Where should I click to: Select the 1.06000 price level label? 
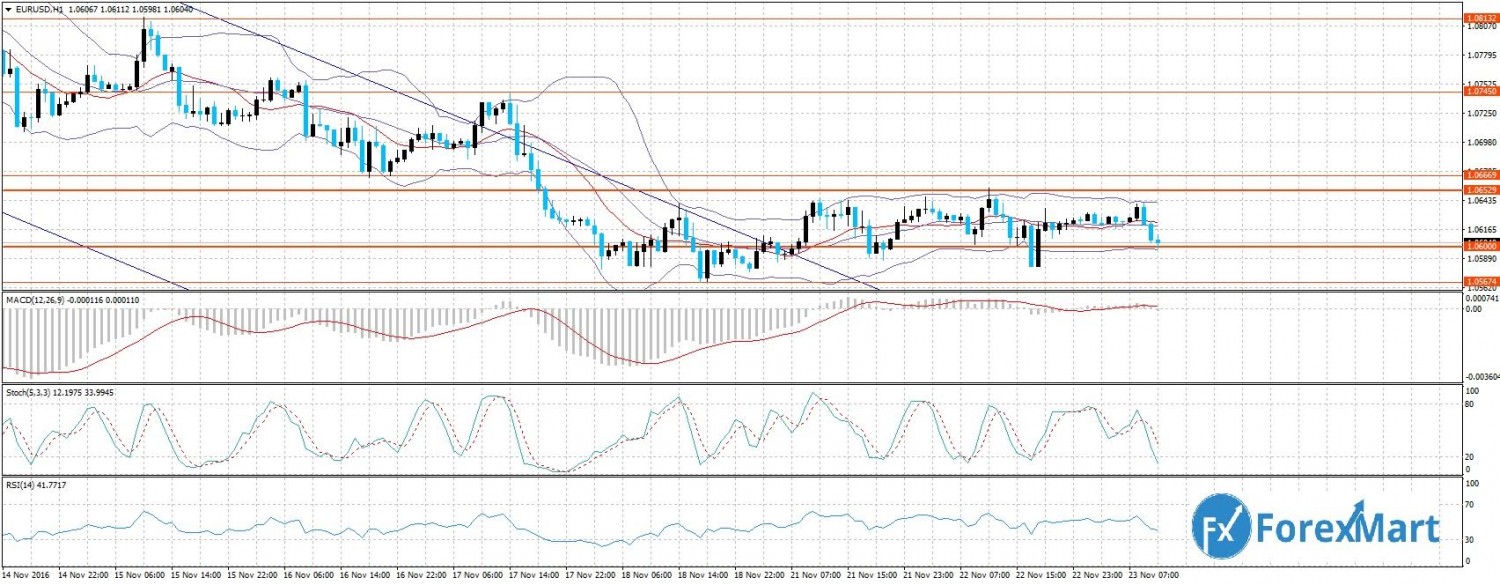click(x=1479, y=245)
